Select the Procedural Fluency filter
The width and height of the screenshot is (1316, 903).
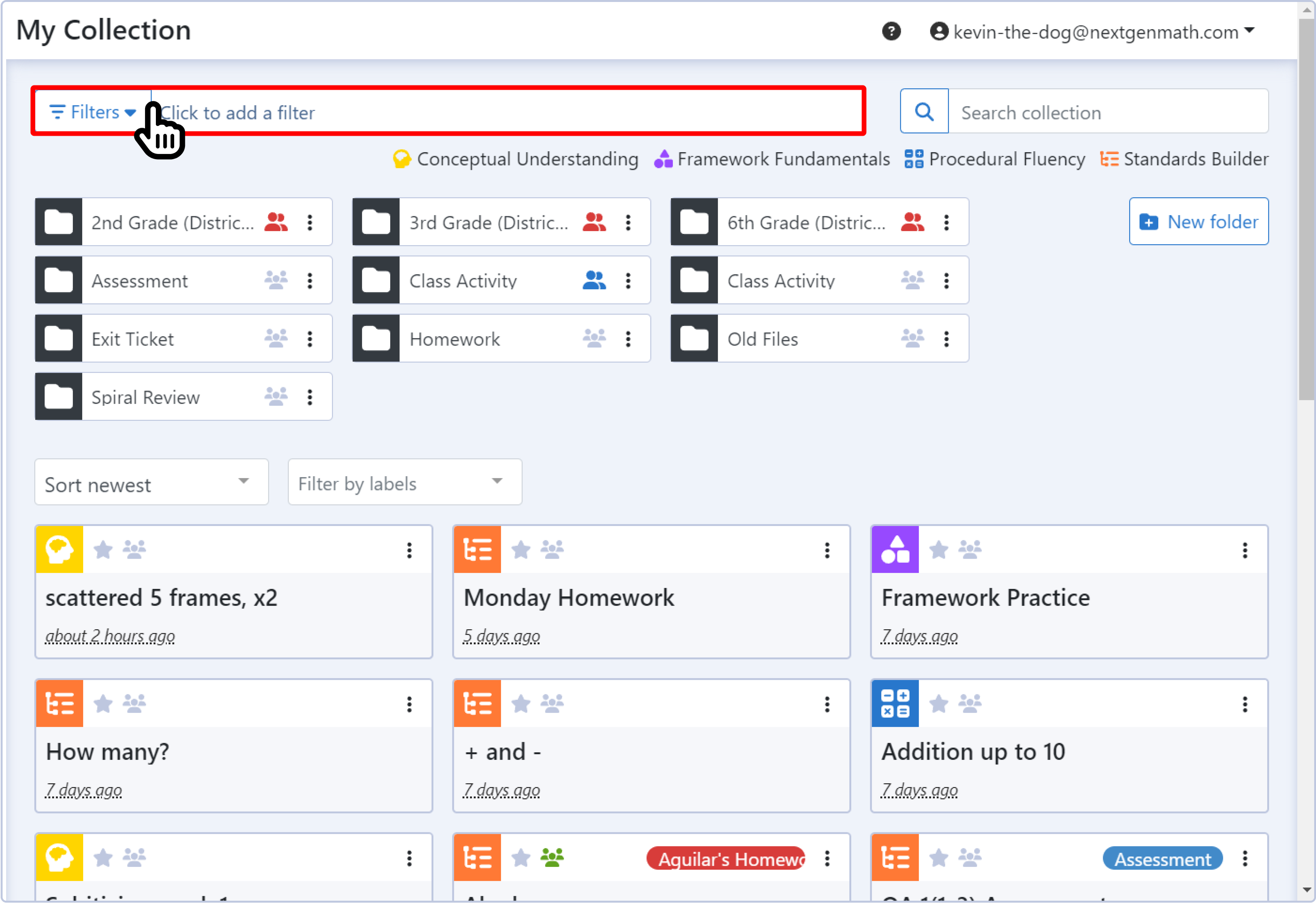tap(994, 159)
